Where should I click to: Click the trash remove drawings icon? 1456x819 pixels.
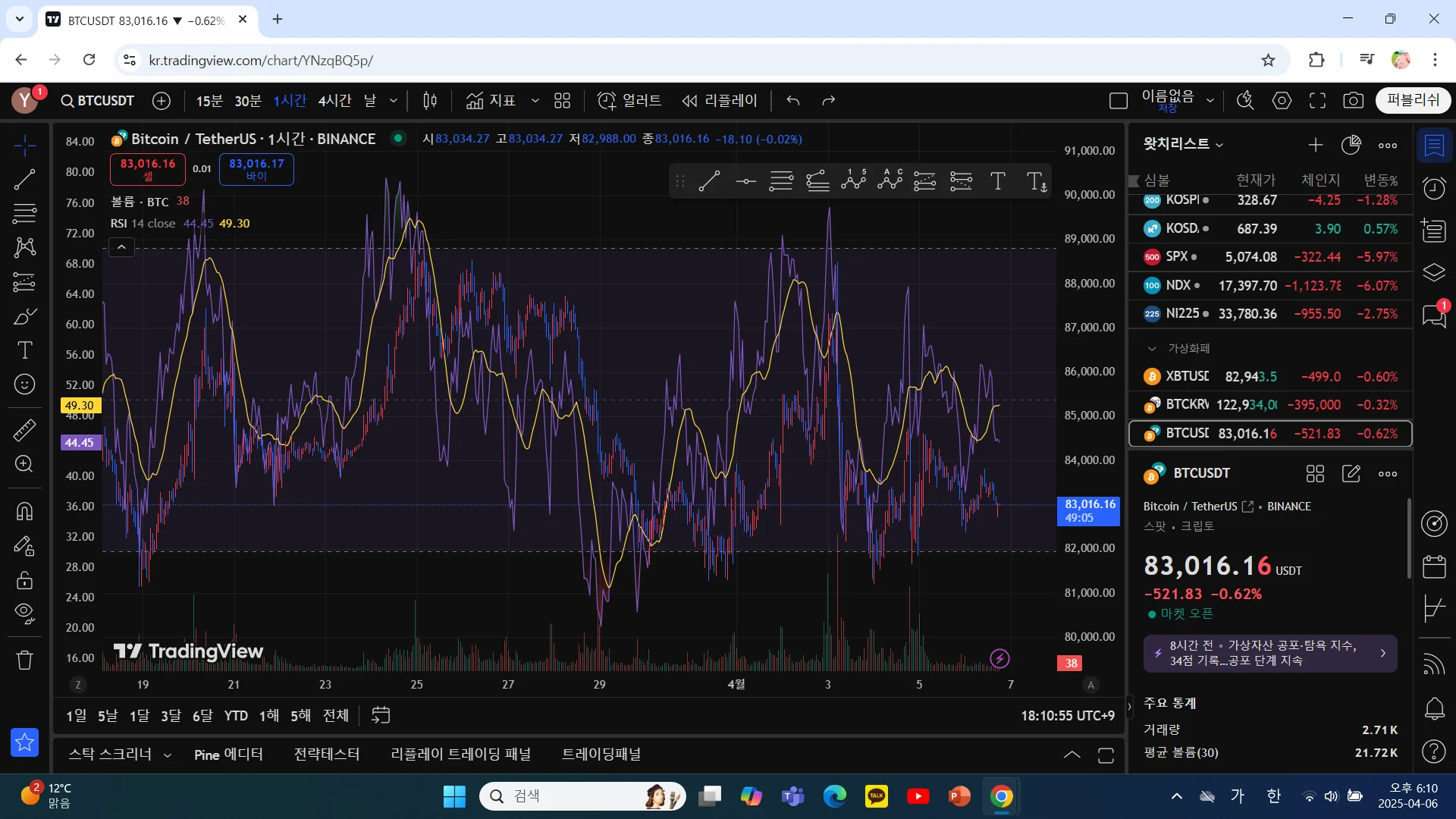tap(24, 660)
